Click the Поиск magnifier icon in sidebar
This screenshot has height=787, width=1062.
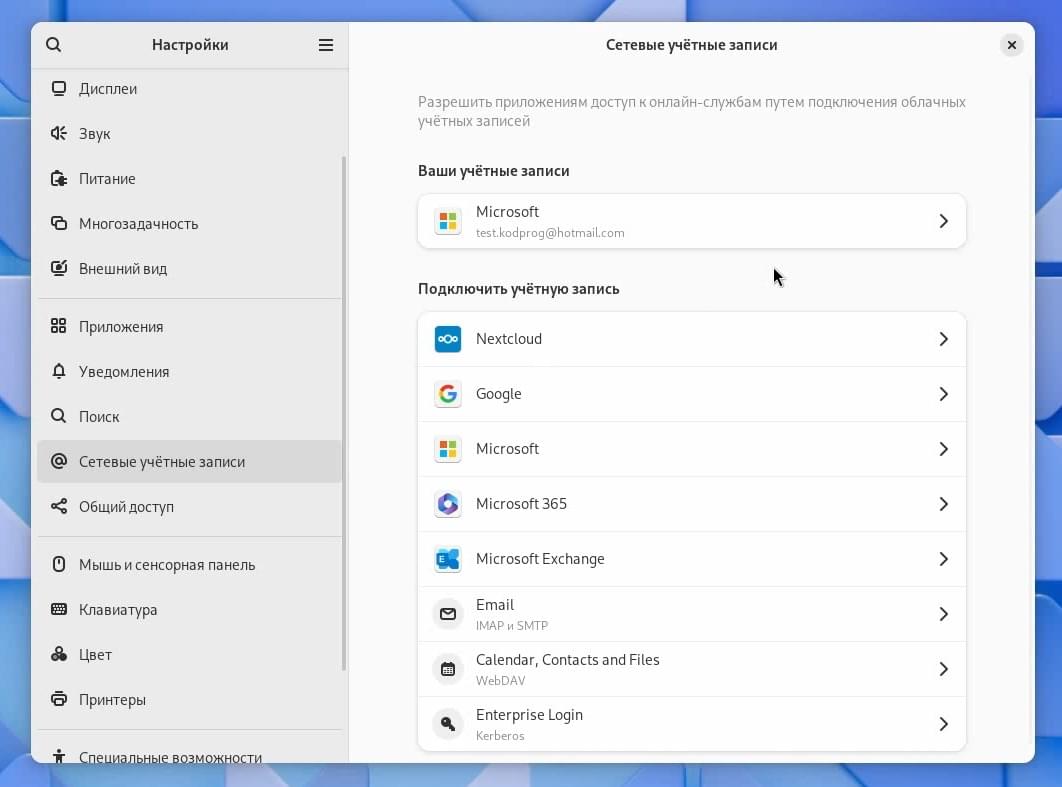59,416
